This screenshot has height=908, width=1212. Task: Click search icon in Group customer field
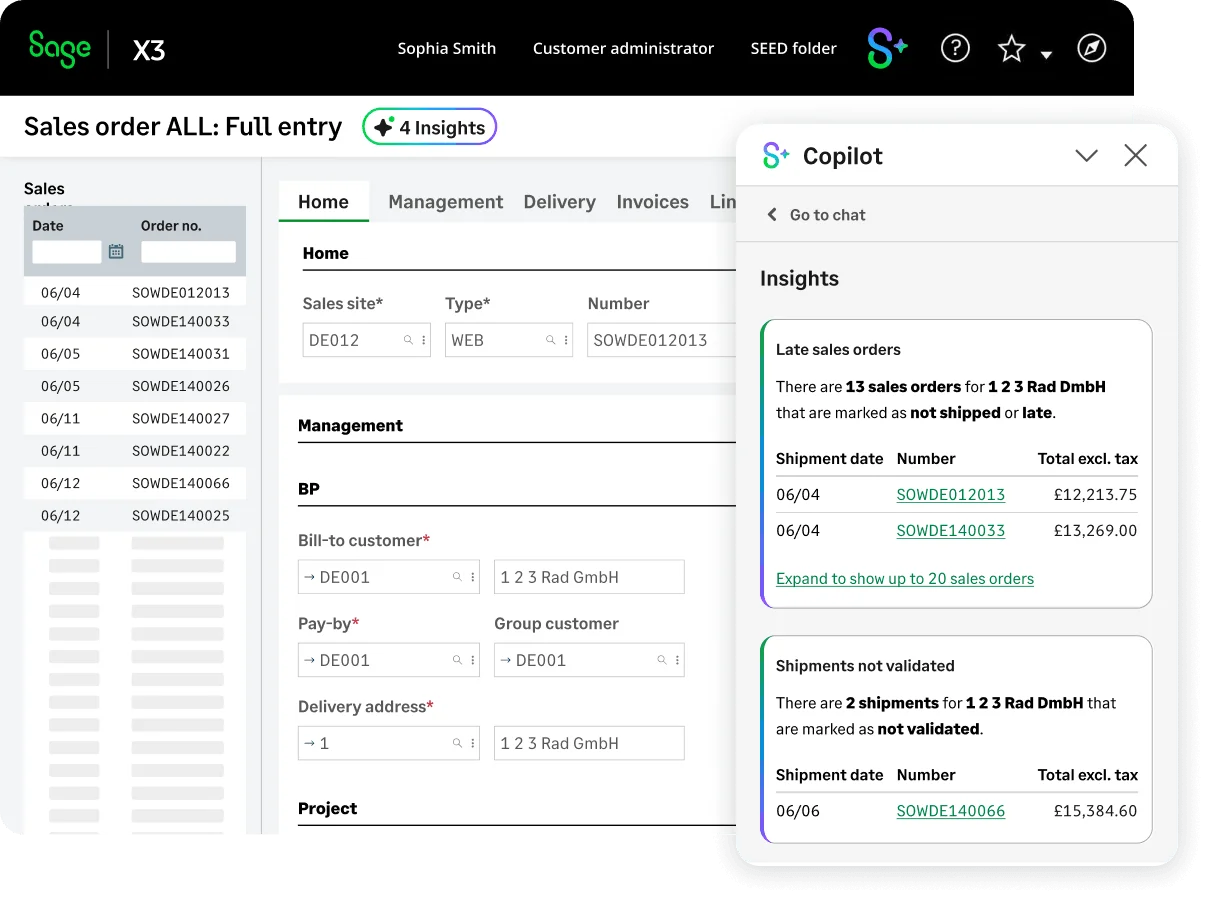(x=661, y=660)
